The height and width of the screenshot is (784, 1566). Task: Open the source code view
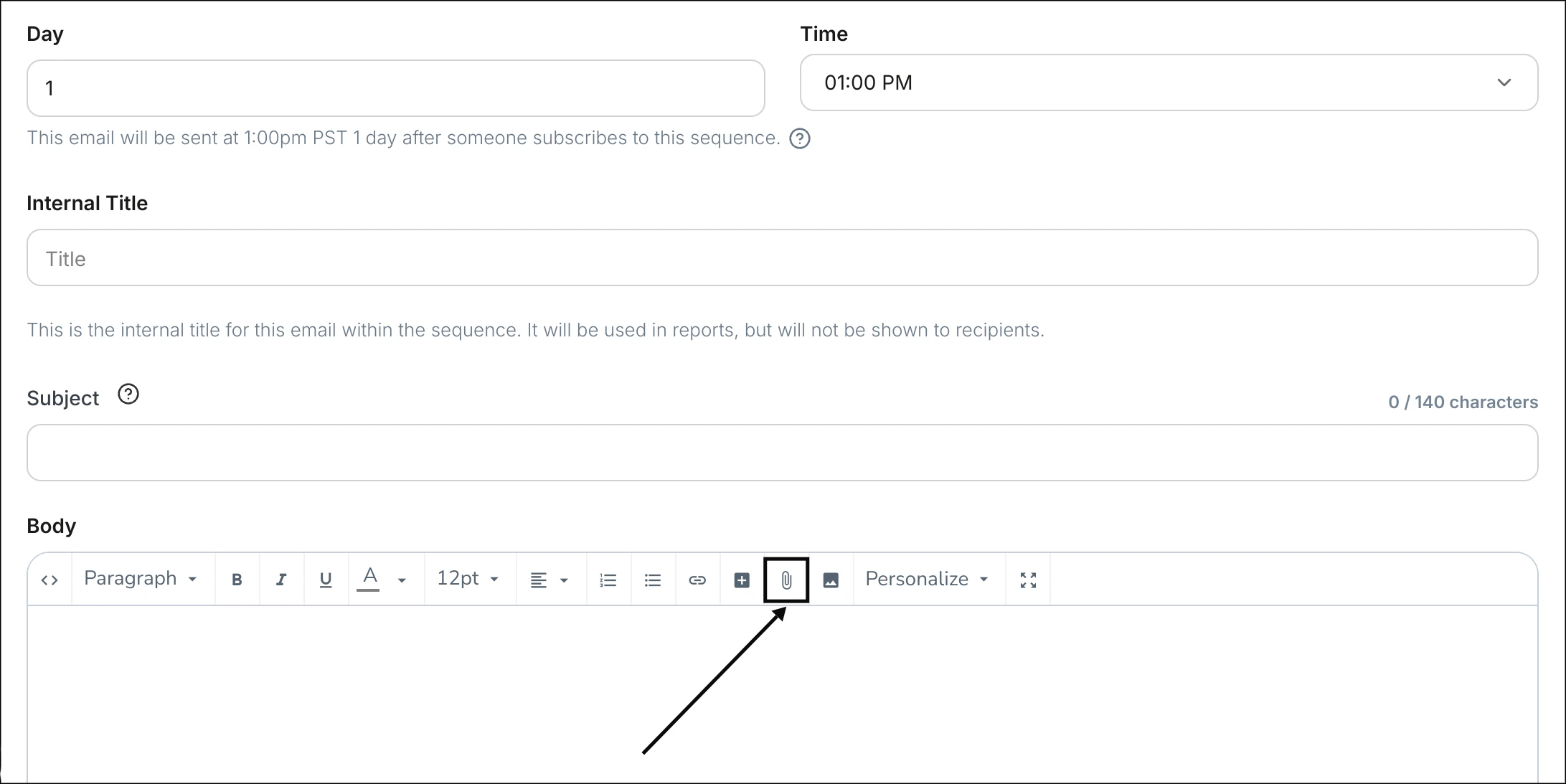tap(49, 579)
